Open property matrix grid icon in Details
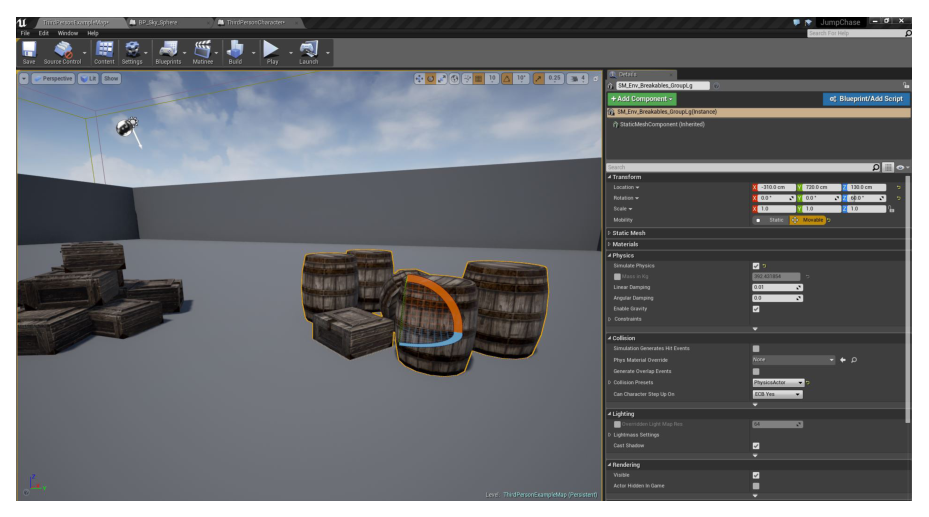929x517 pixels. pyautogui.click(x=888, y=168)
